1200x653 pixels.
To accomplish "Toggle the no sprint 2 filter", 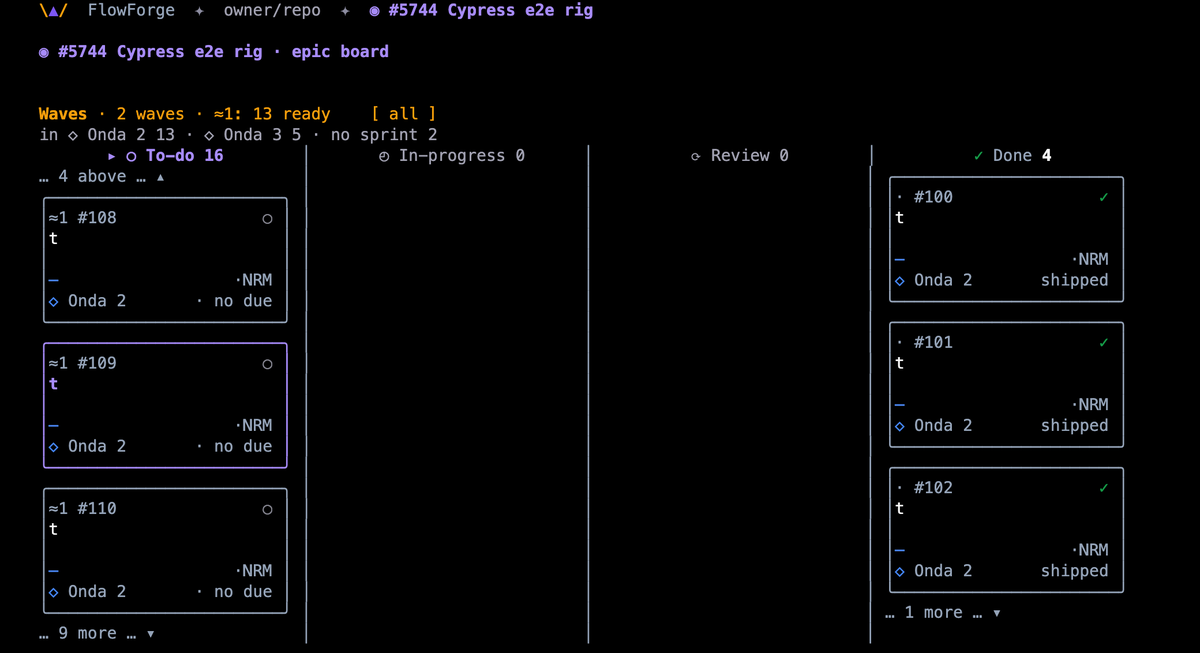I will pyautogui.click(x=384, y=135).
